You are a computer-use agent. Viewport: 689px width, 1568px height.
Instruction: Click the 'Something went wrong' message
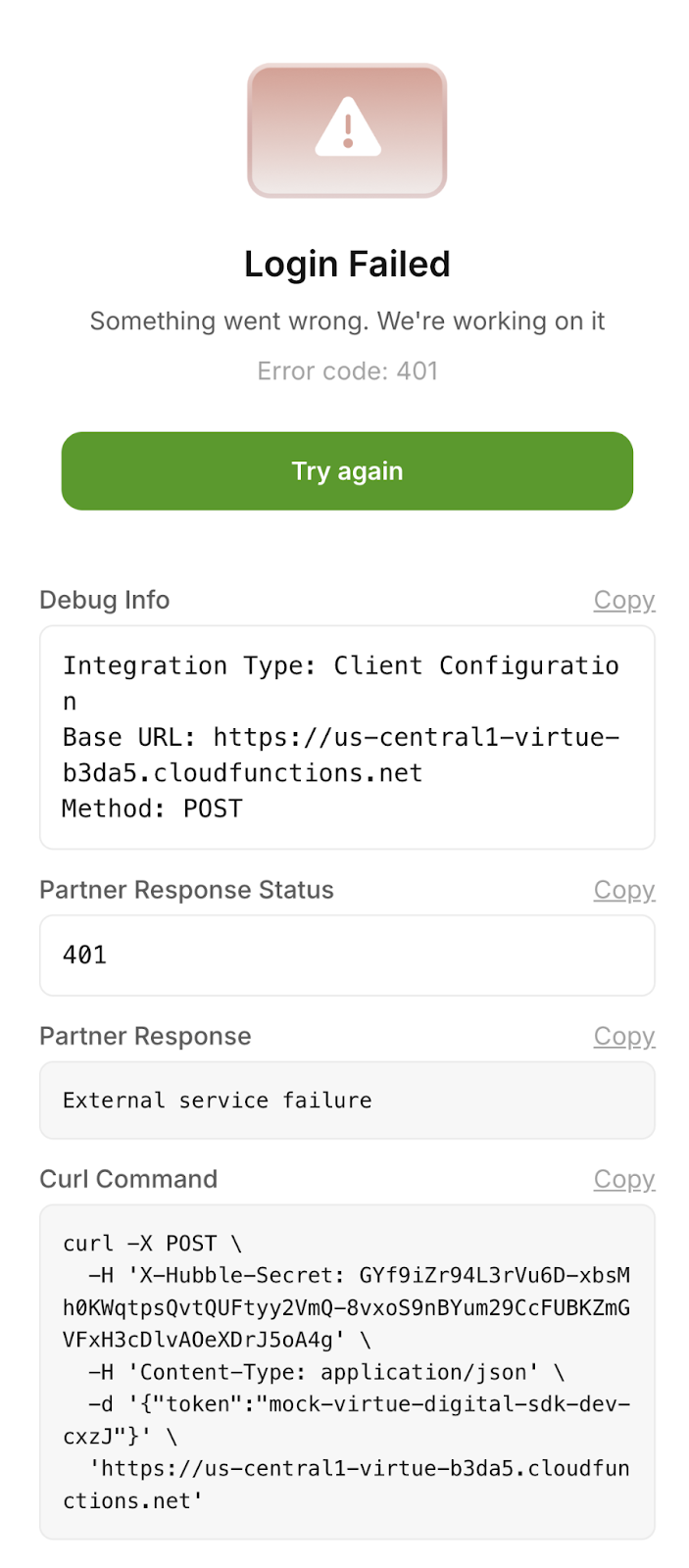pos(347,321)
